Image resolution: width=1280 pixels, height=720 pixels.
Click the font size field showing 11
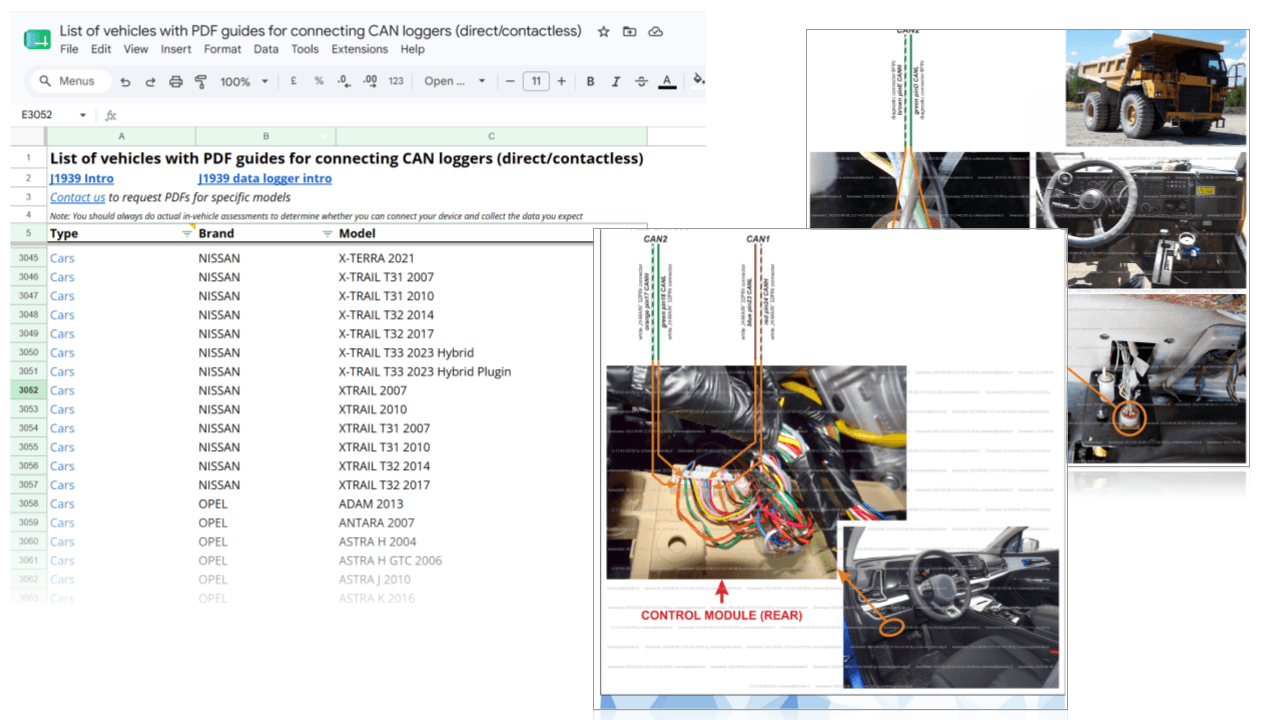pos(536,81)
